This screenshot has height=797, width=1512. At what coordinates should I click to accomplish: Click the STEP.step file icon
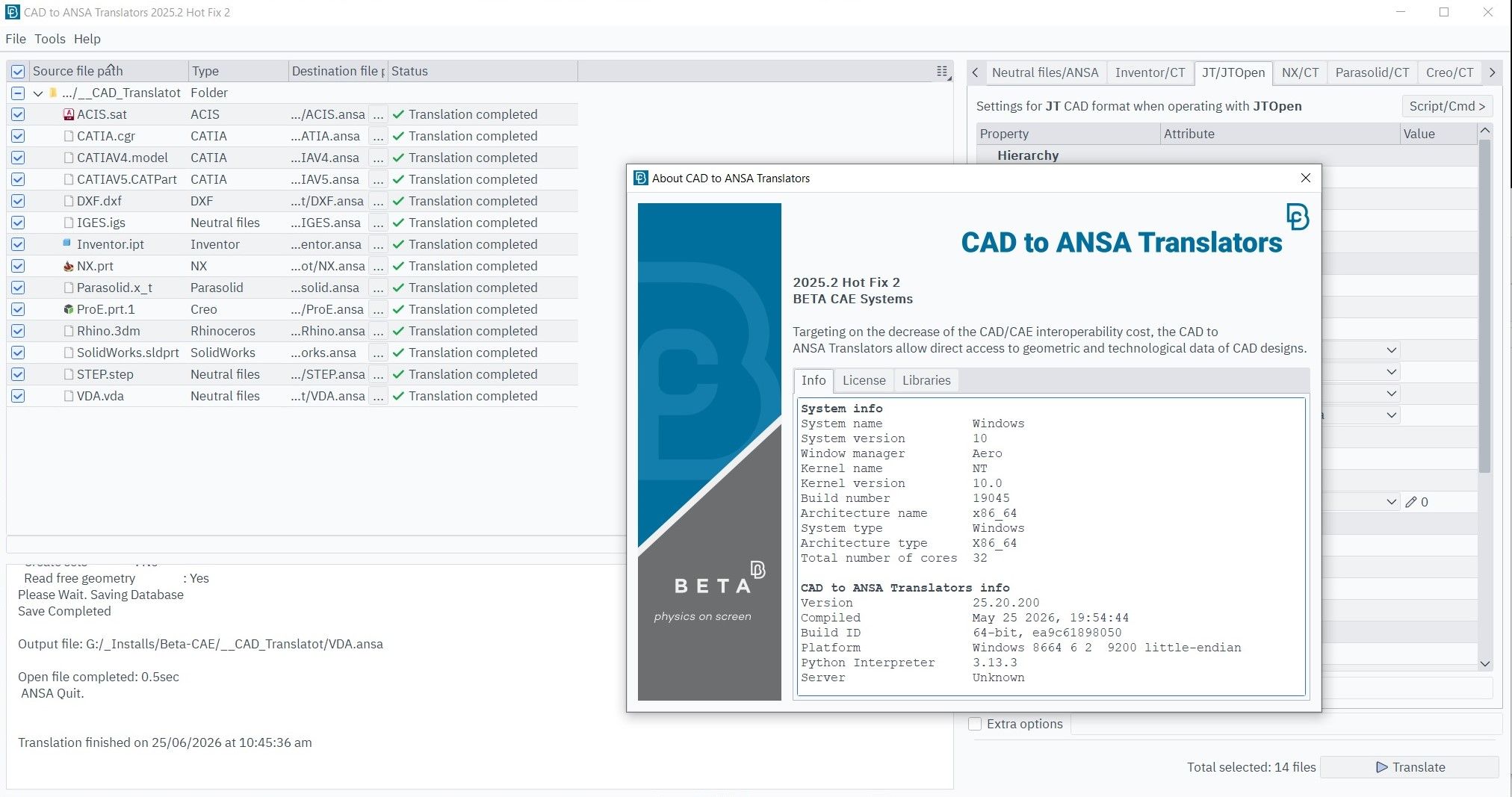69,374
